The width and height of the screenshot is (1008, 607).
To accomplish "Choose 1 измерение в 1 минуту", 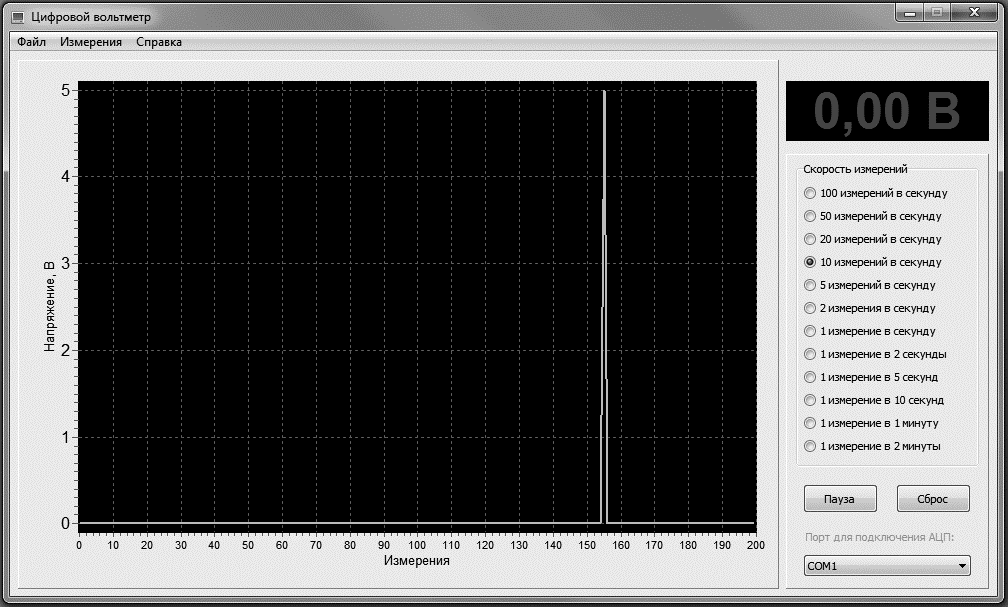I will click(871, 423).
